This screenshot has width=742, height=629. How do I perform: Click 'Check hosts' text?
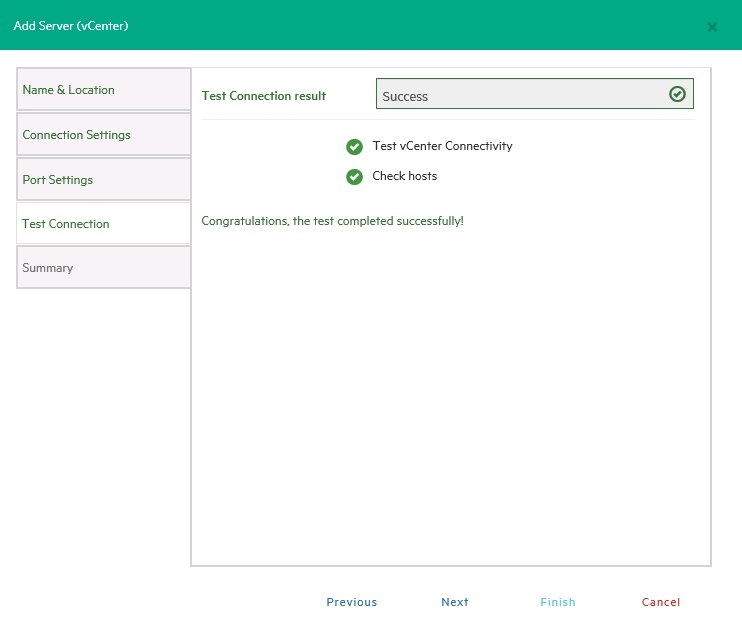[405, 176]
